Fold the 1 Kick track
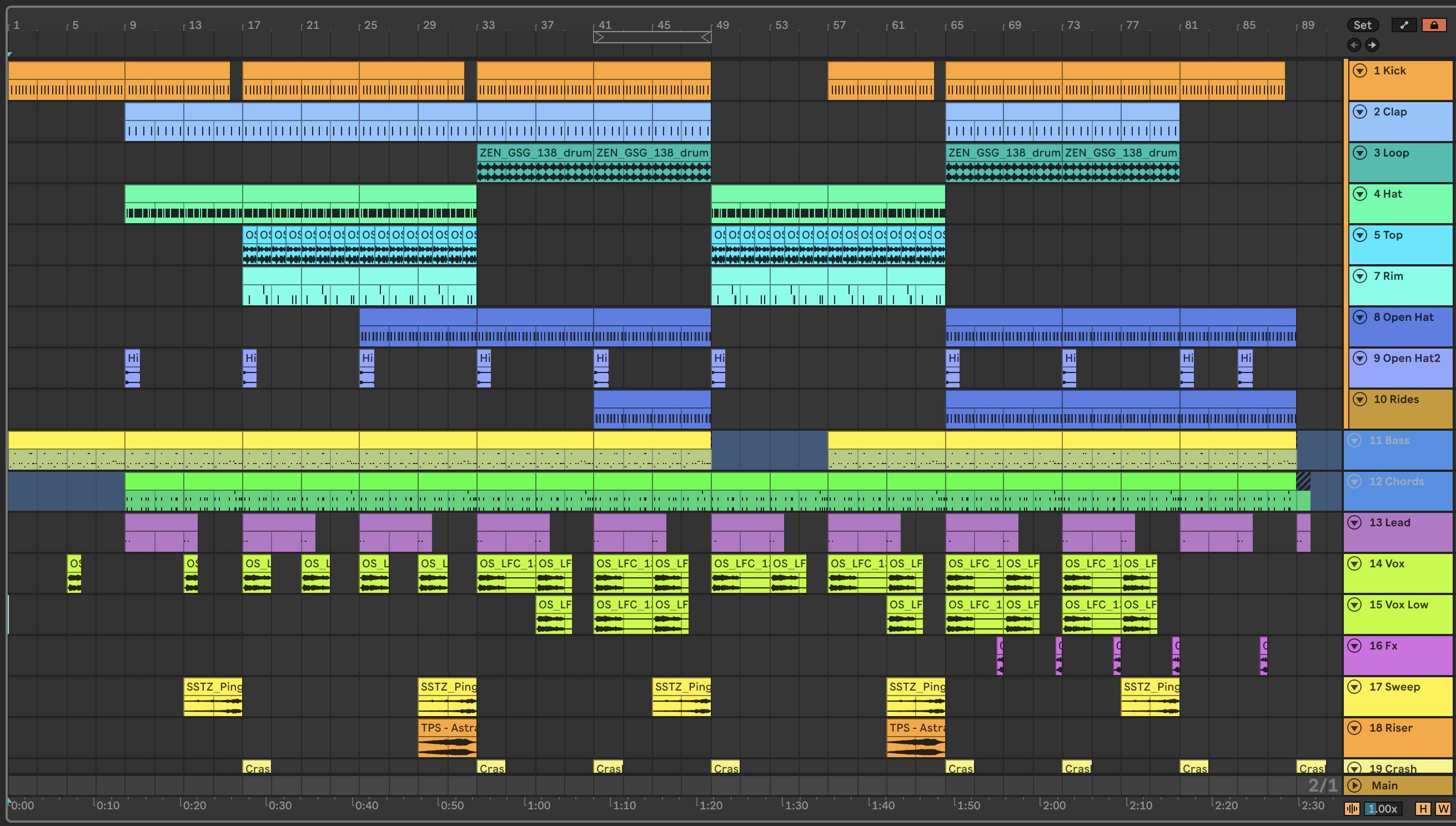The image size is (1456, 826). (1359, 70)
